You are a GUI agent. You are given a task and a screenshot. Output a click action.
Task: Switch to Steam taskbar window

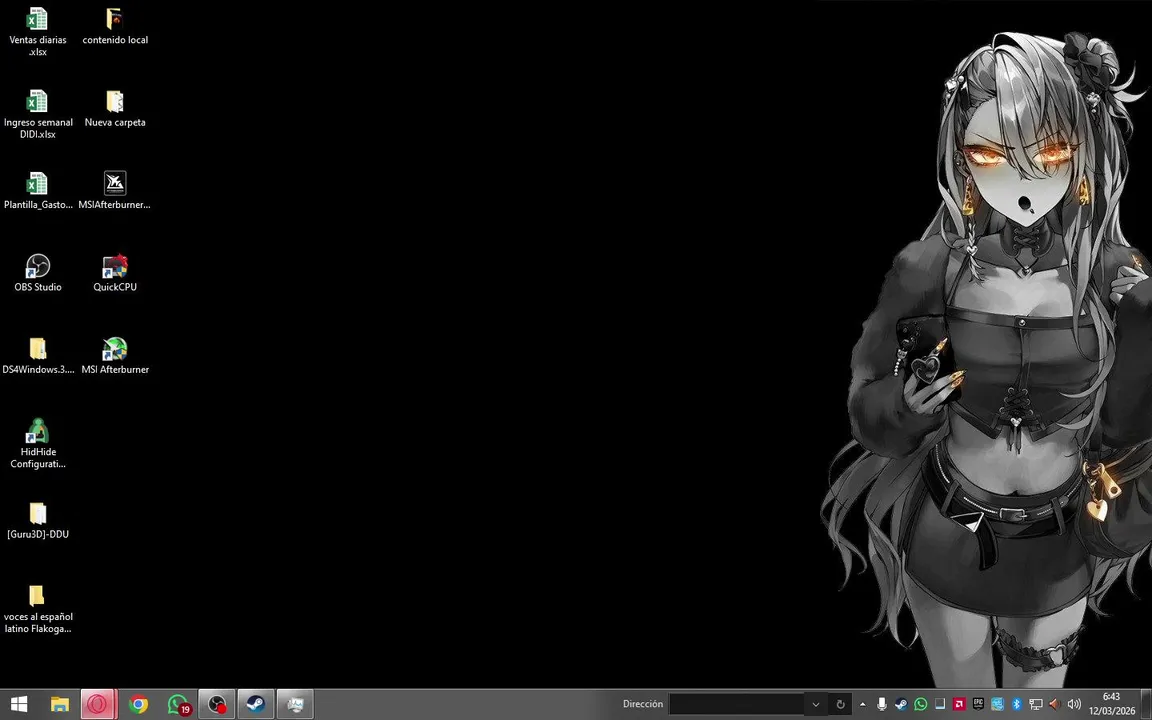tap(256, 705)
